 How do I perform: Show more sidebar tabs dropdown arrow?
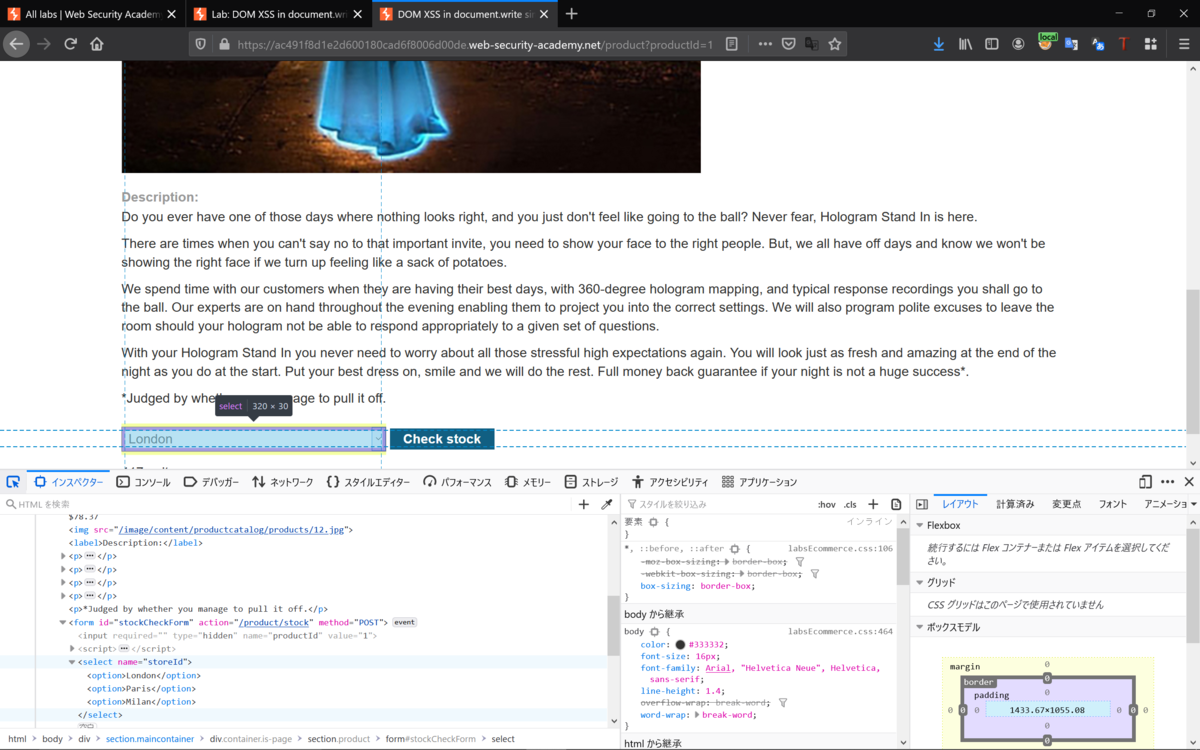click(1193, 504)
